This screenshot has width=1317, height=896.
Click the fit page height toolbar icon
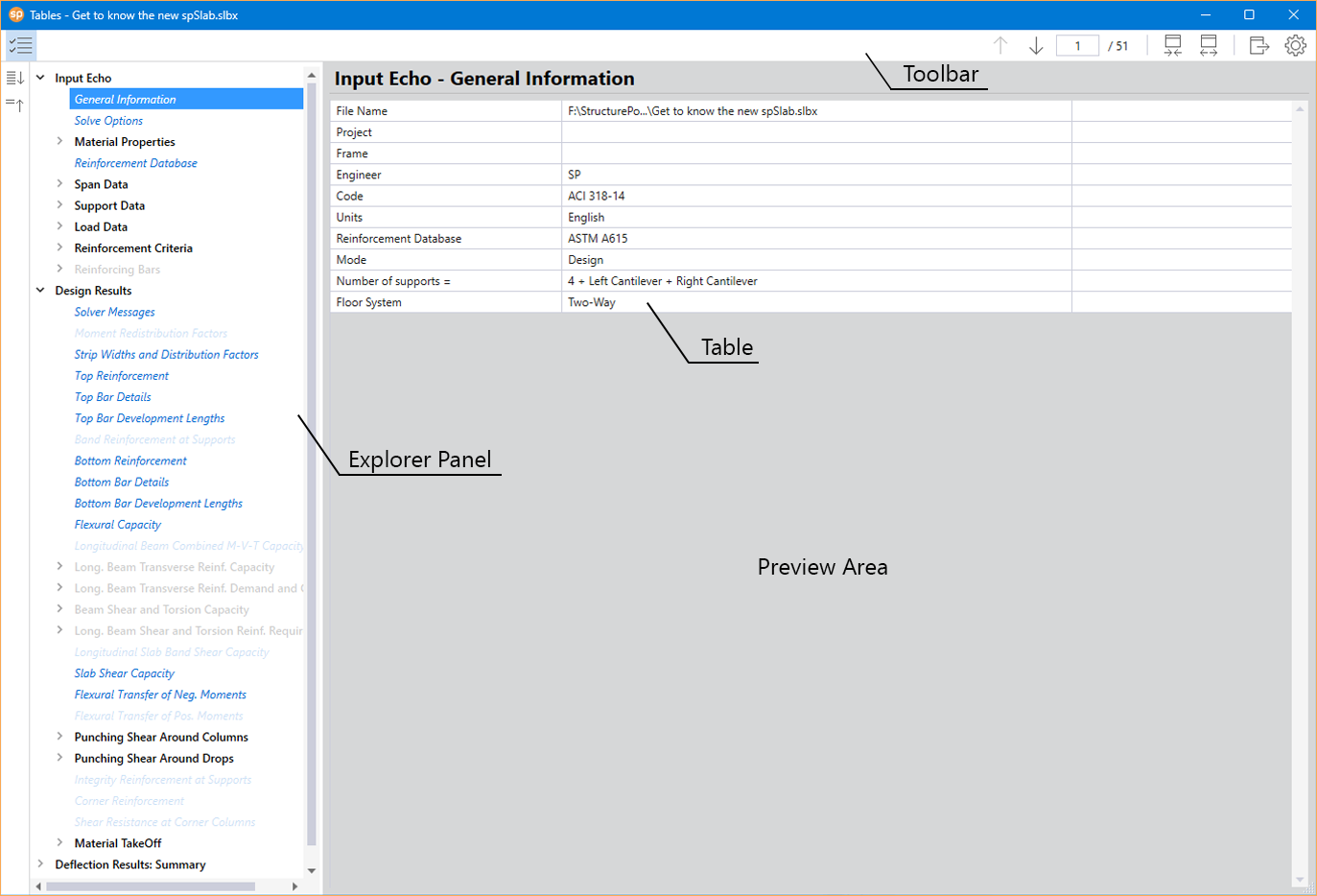point(1209,45)
